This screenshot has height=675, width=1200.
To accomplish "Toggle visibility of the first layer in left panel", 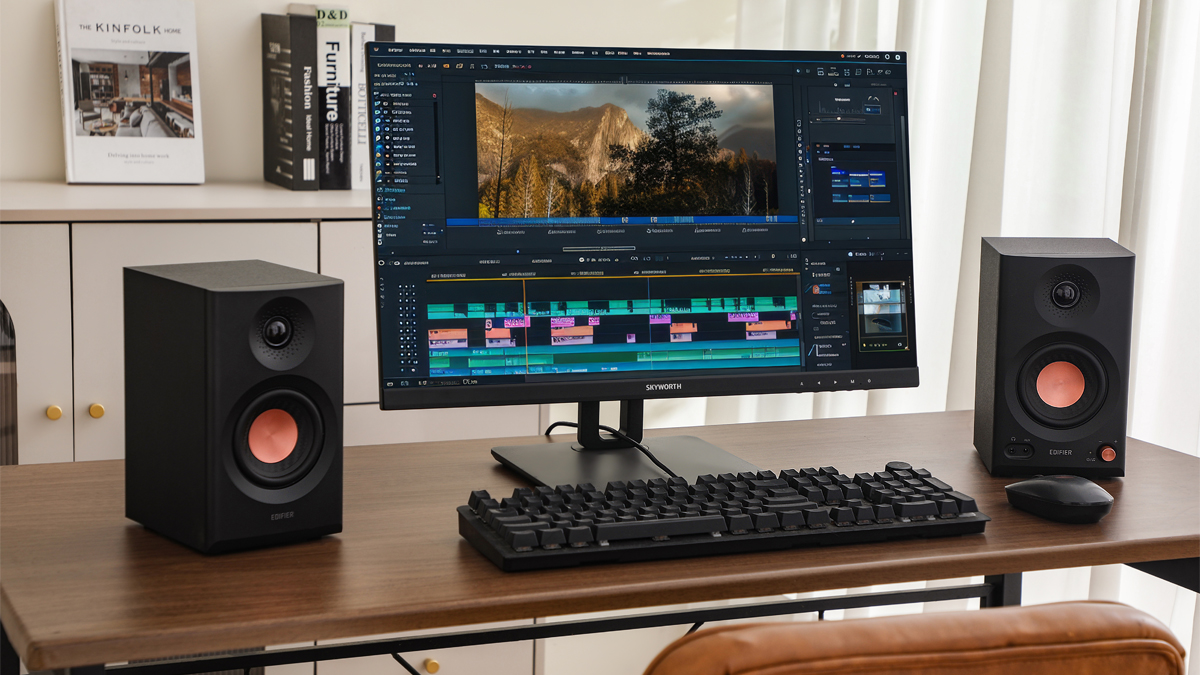I will 380,103.
